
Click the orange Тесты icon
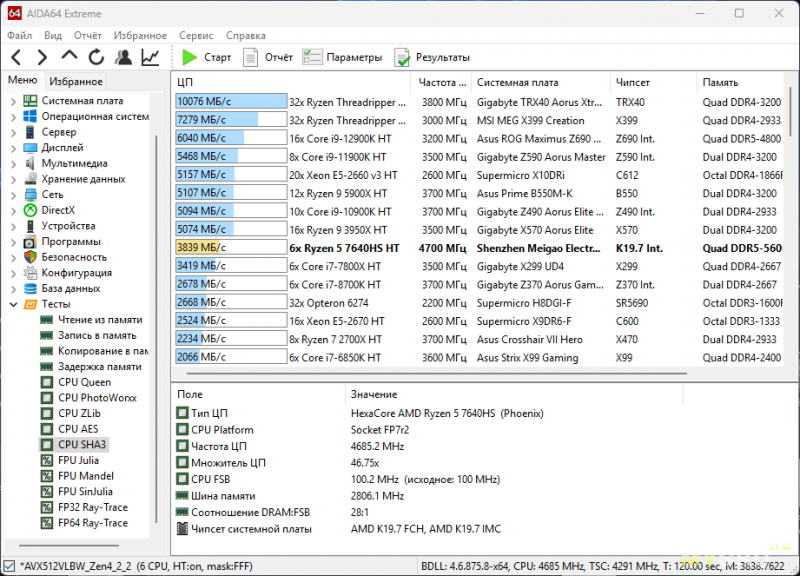(x=31, y=305)
